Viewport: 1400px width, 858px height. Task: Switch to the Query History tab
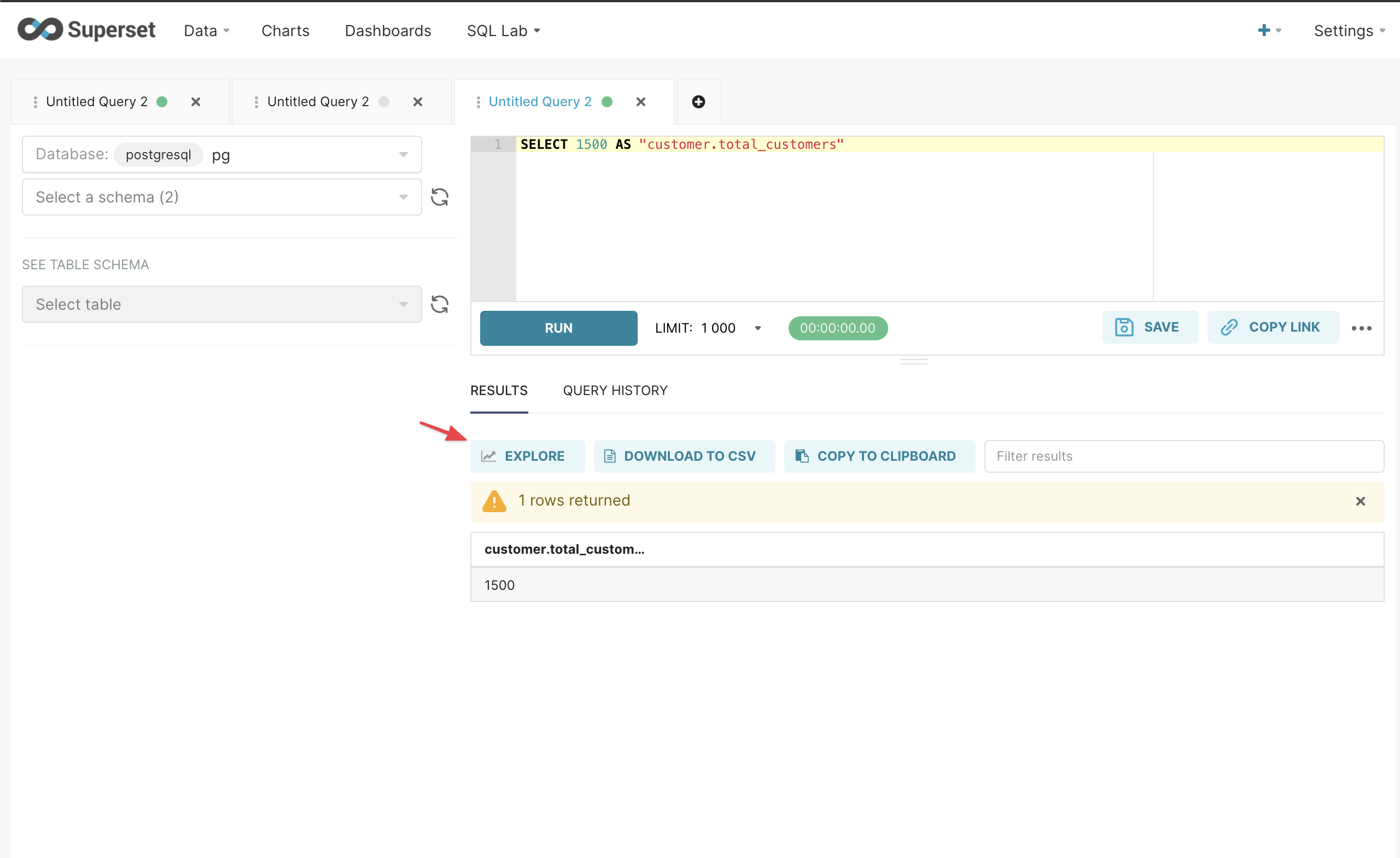pos(615,391)
